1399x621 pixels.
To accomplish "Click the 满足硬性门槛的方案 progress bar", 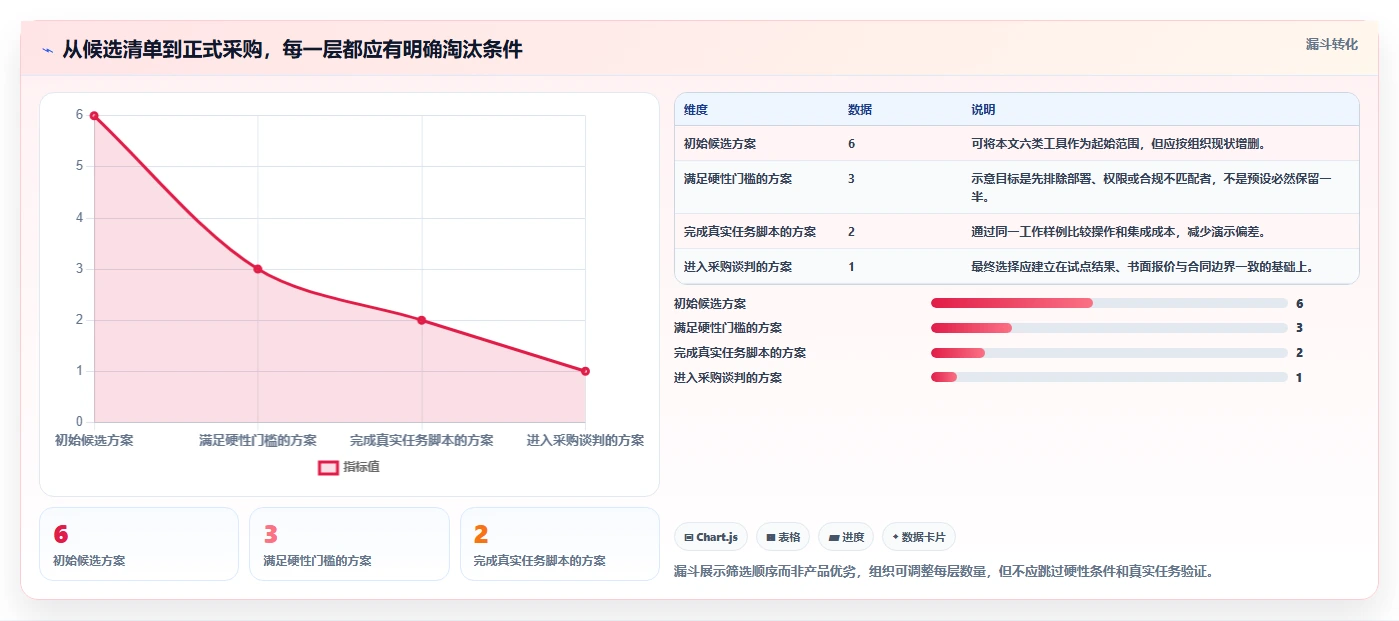I will pyautogui.click(x=1109, y=328).
